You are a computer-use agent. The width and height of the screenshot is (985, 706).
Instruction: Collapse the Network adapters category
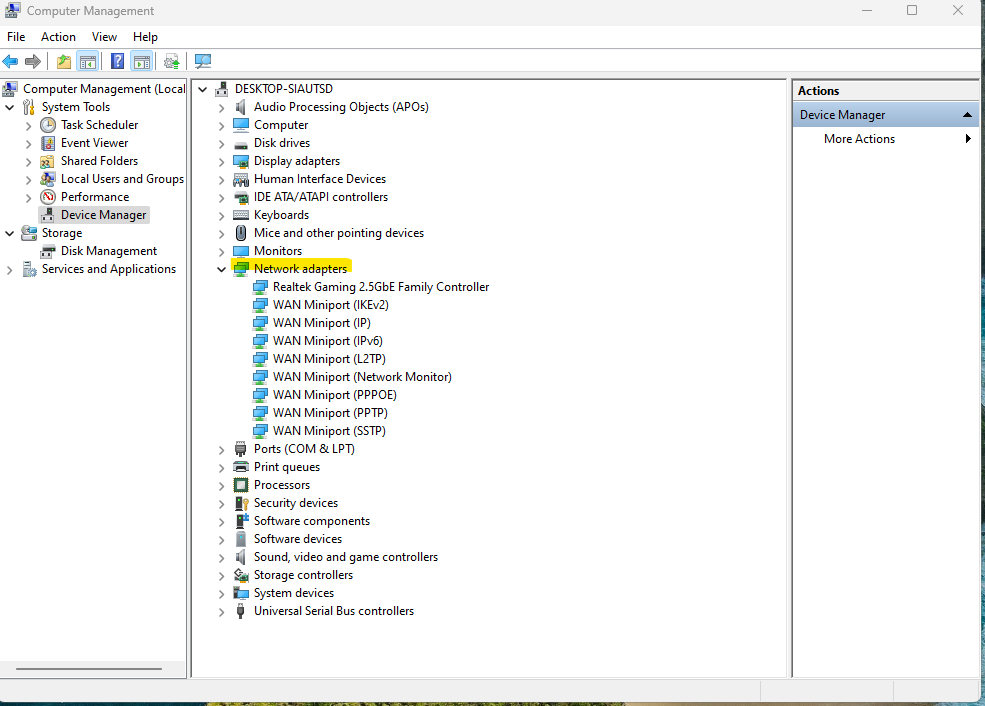click(221, 269)
